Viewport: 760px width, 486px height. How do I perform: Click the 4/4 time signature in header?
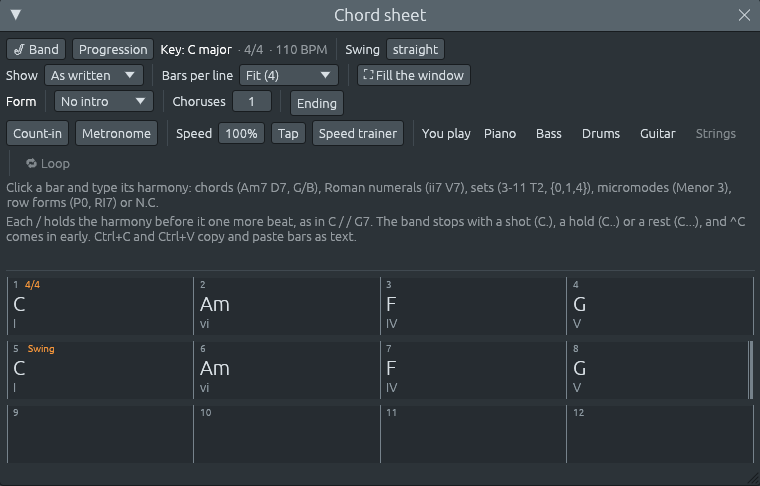click(x=253, y=49)
